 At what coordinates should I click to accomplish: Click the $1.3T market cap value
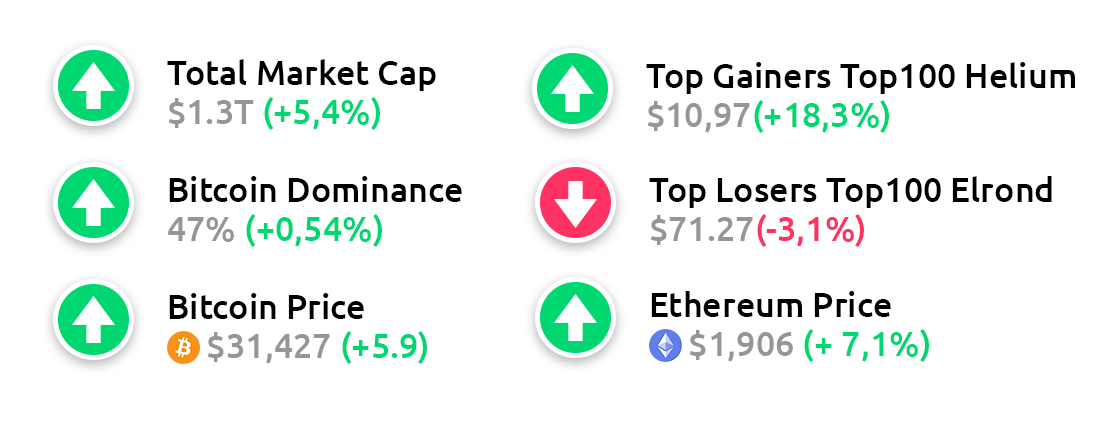209,114
